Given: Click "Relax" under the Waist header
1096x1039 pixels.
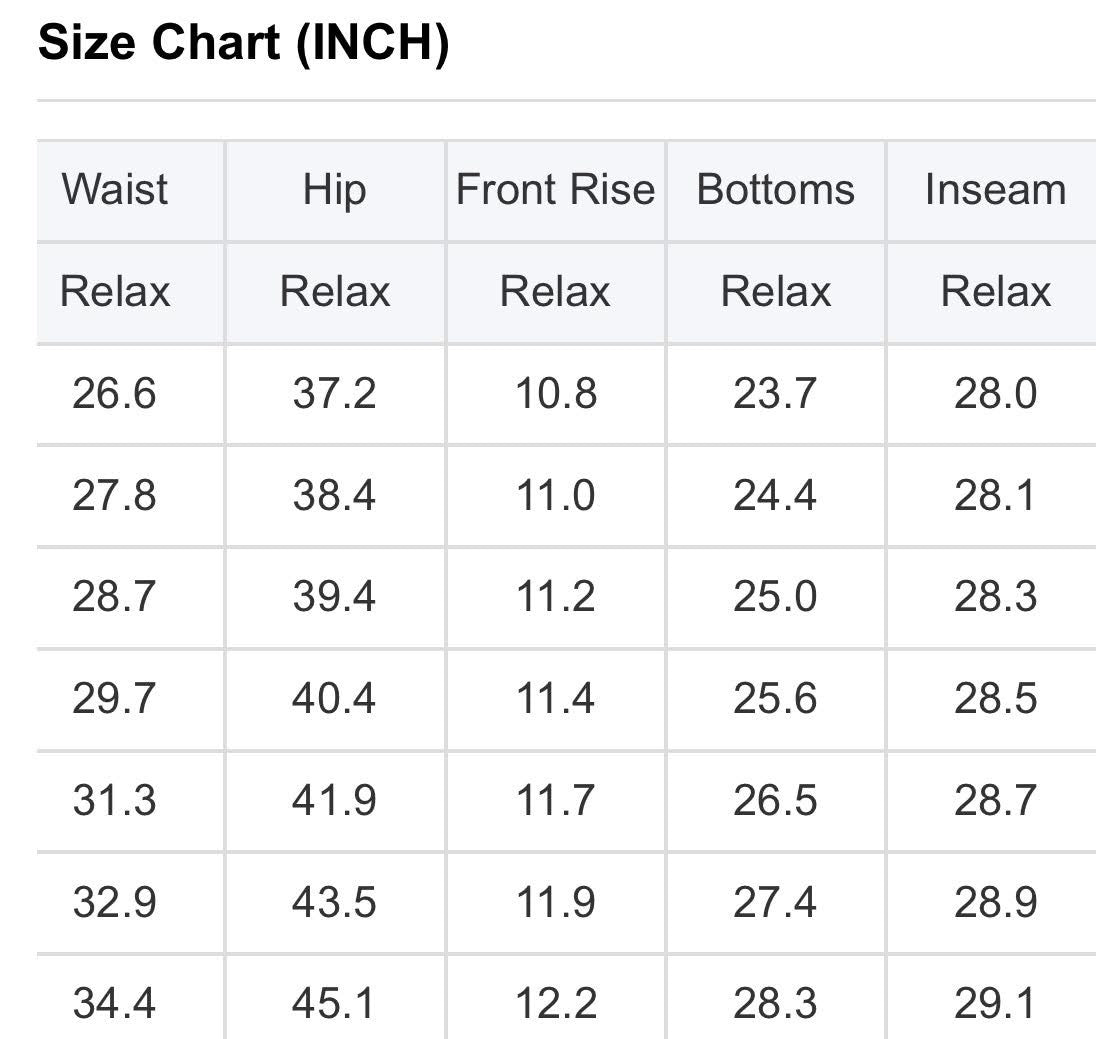Looking at the screenshot, I should point(115,291).
